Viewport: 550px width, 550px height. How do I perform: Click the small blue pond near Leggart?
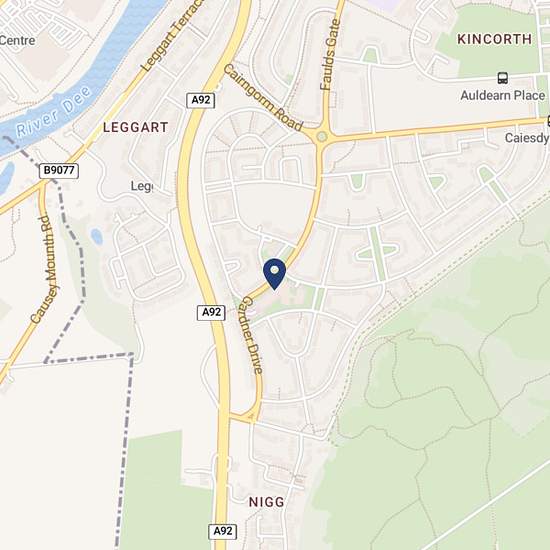tap(96, 236)
